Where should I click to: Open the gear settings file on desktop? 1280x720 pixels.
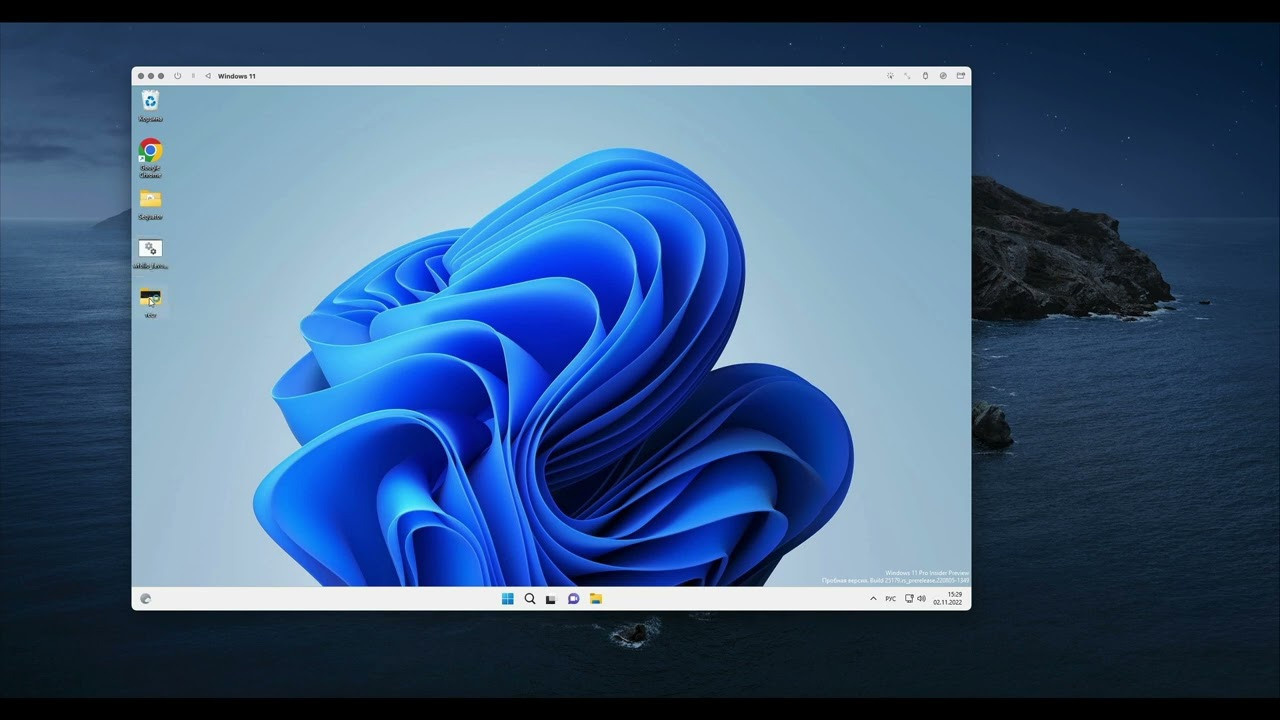pos(150,249)
